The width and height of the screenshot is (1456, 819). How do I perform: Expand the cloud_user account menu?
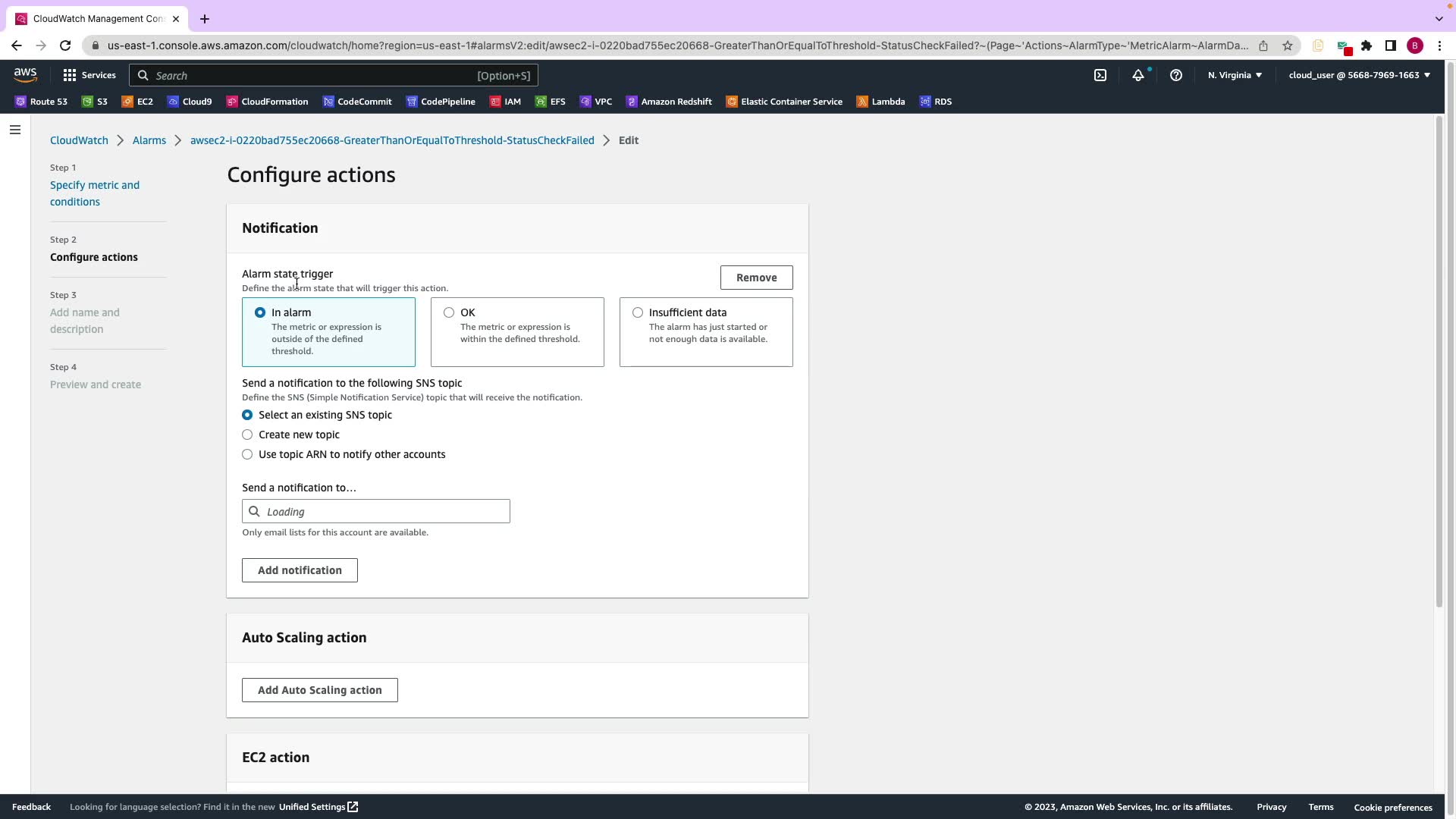click(1359, 75)
